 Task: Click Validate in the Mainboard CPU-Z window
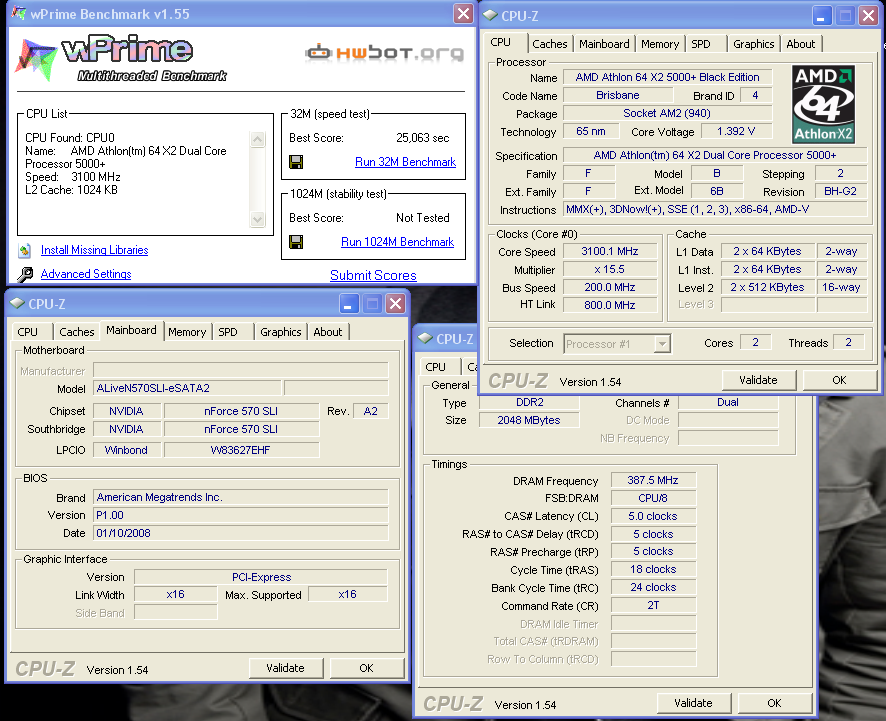click(x=285, y=668)
